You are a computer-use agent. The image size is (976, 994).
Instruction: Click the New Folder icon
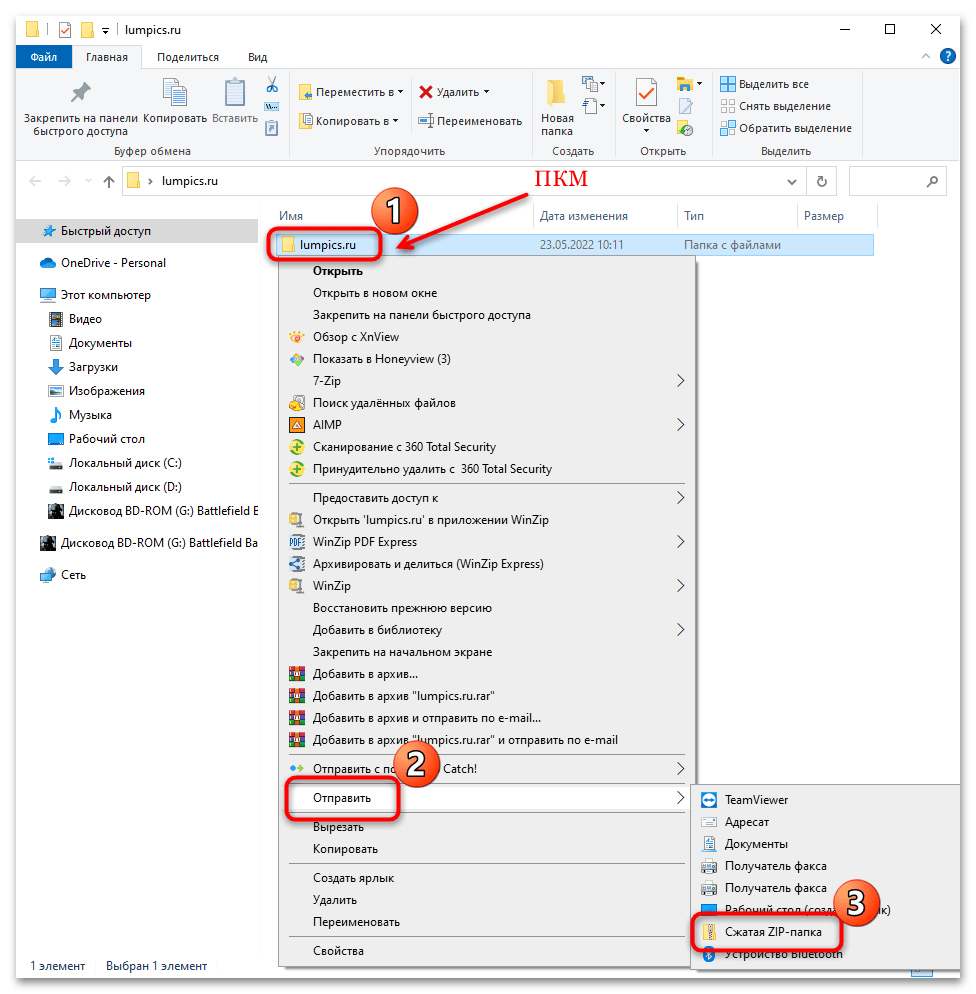pos(556,93)
